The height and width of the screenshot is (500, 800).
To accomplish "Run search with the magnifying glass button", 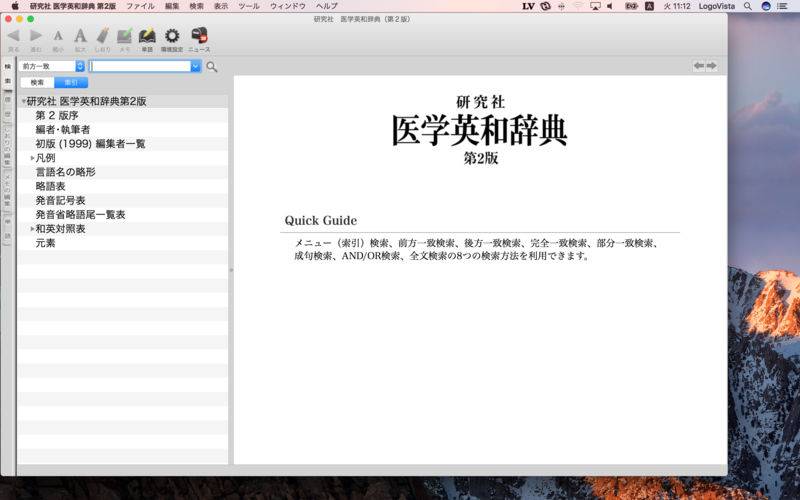I will 212,67.
